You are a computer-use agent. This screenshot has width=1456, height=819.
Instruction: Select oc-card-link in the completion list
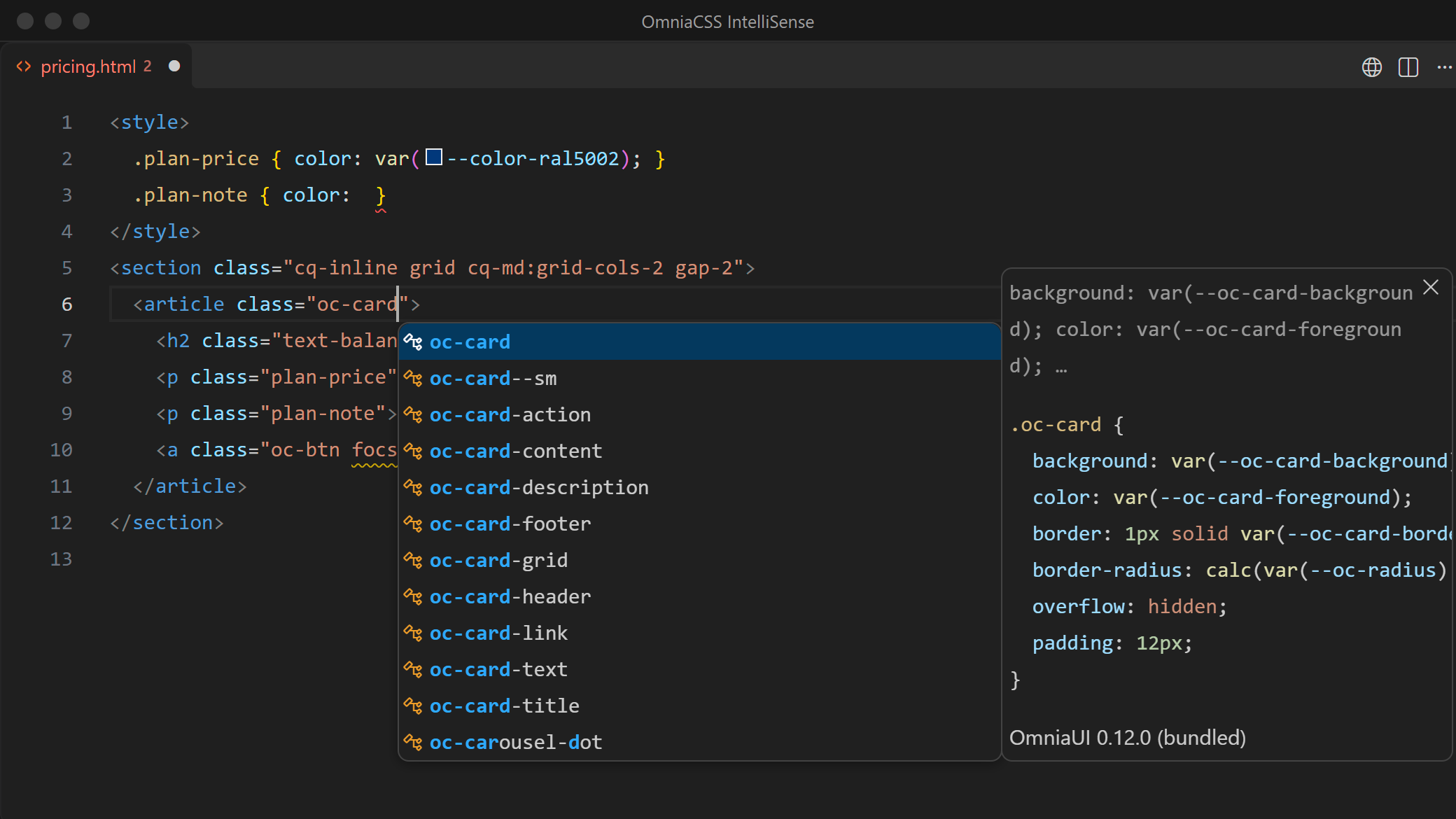pyautogui.click(x=699, y=633)
